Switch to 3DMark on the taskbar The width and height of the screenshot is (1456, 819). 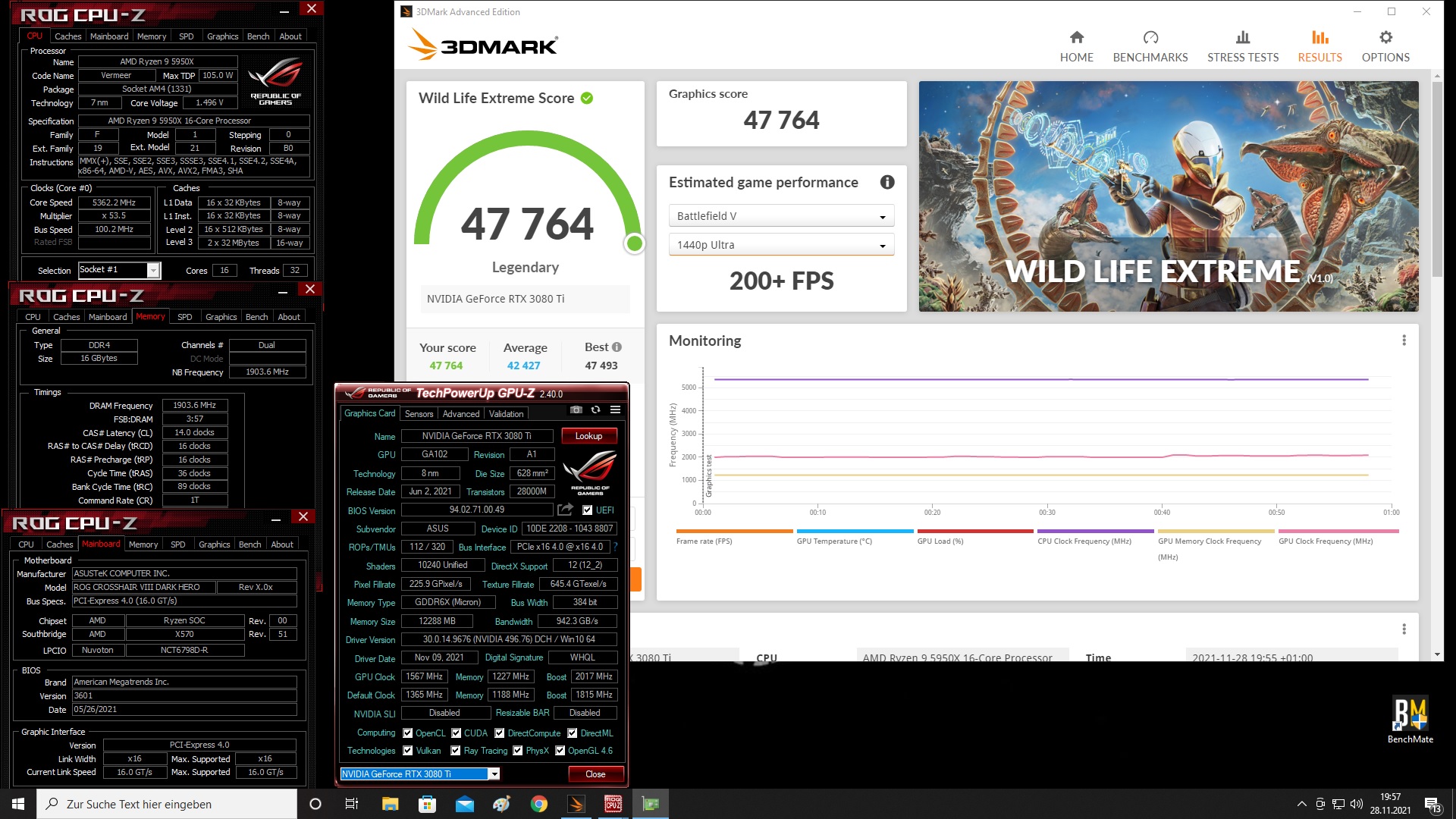576,804
